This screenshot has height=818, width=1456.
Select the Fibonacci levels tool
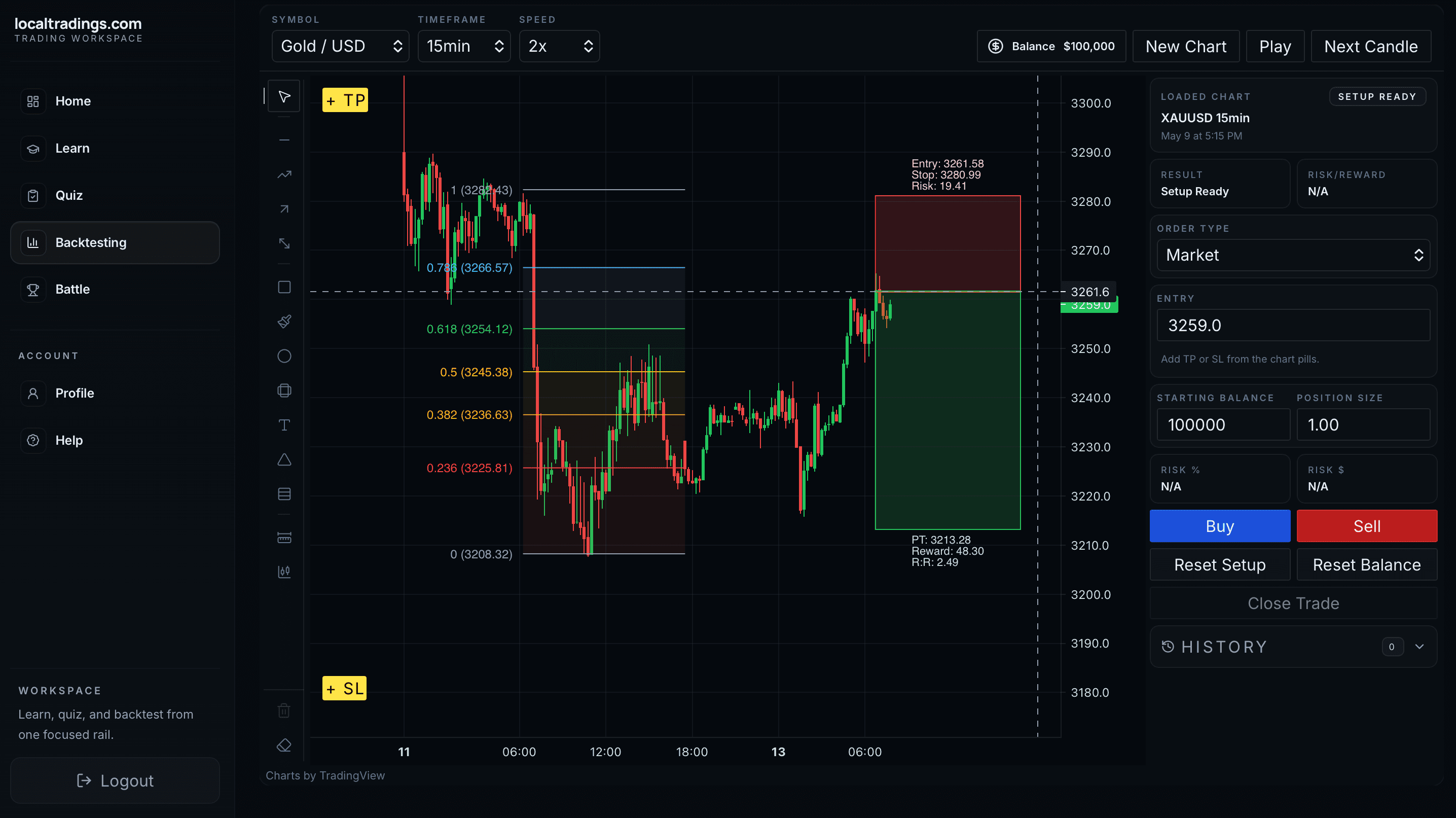point(284,493)
